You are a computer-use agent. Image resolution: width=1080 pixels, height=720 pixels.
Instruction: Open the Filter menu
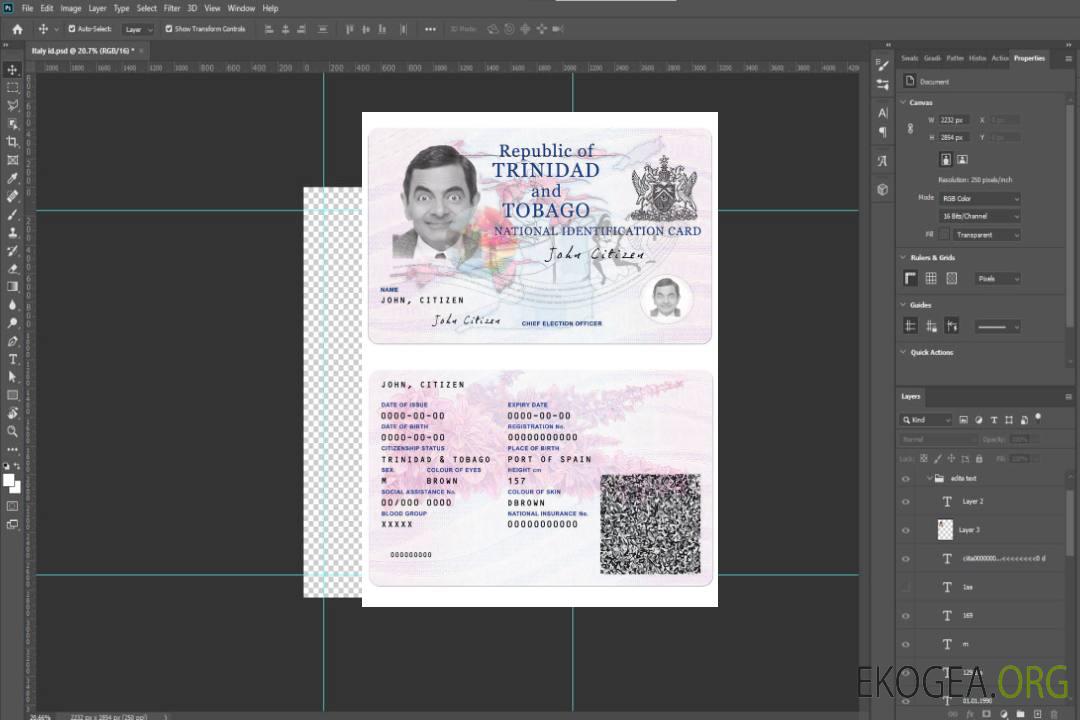(x=172, y=8)
